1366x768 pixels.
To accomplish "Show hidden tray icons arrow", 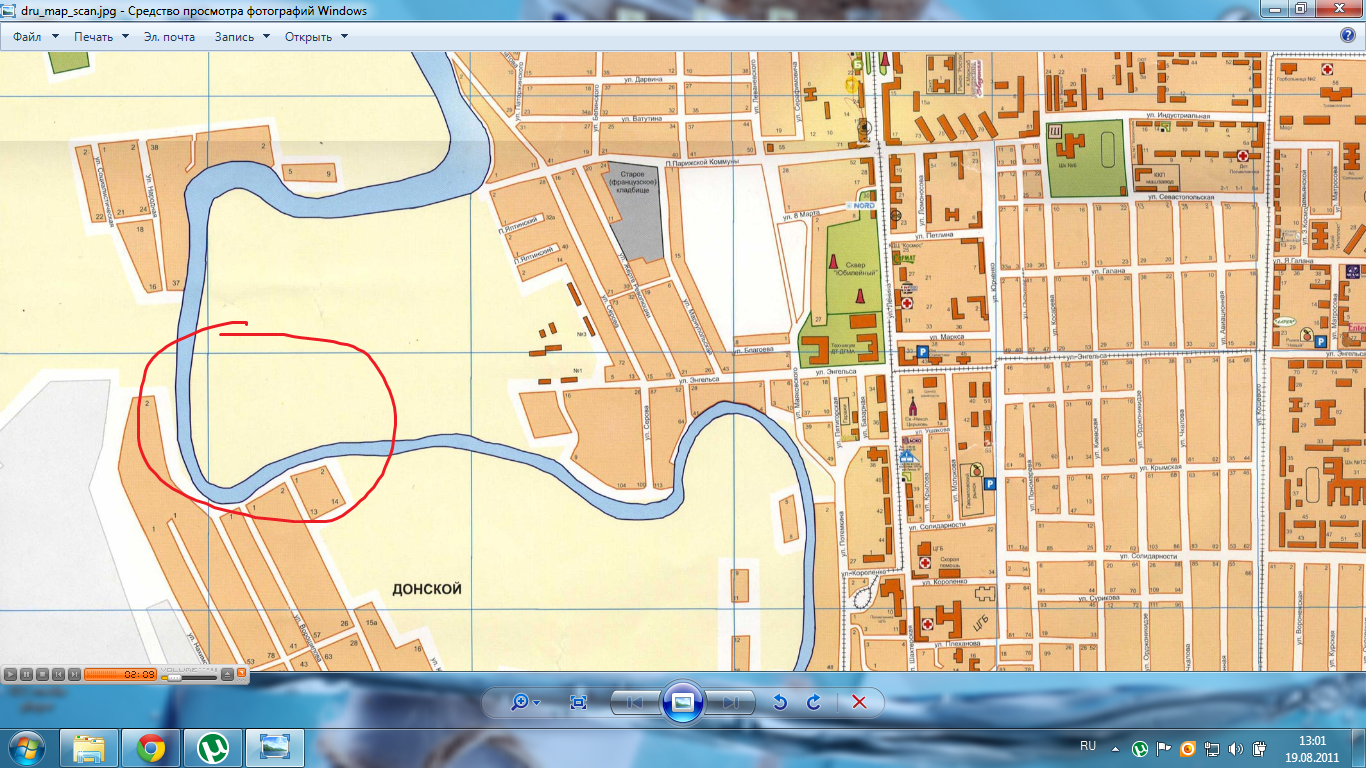I will (x=1115, y=747).
